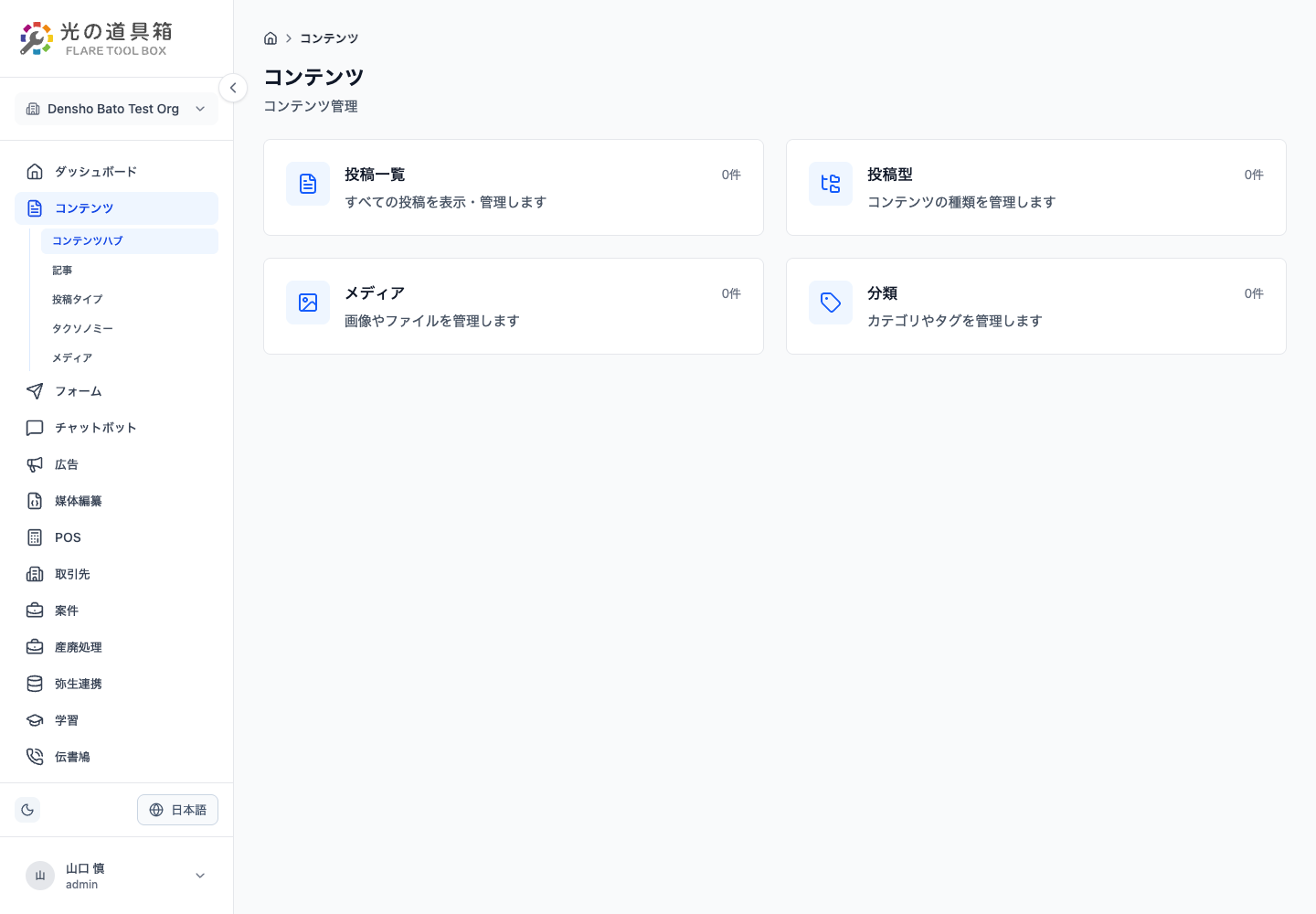
Task: Open the Densho Bato Test Org switcher
Action: pyautogui.click(x=116, y=109)
